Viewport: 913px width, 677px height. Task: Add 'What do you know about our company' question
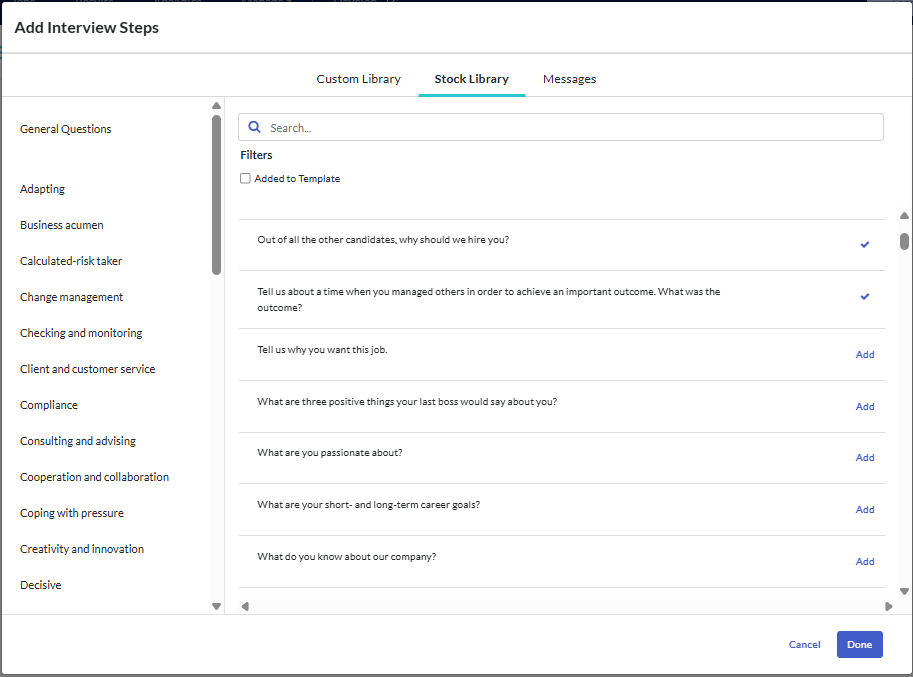click(865, 561)
